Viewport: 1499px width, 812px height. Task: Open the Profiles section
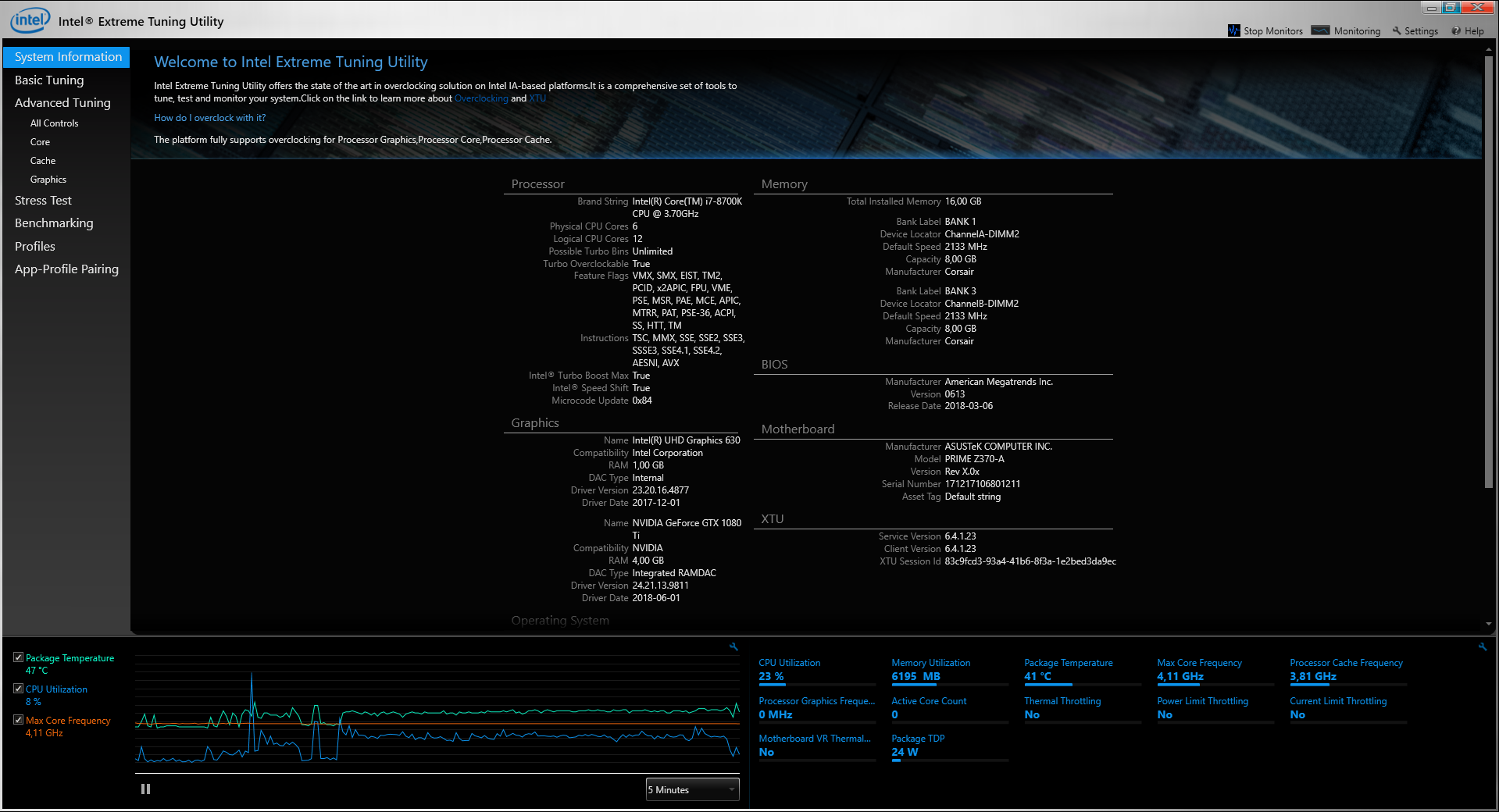click(x=35, y=246)
